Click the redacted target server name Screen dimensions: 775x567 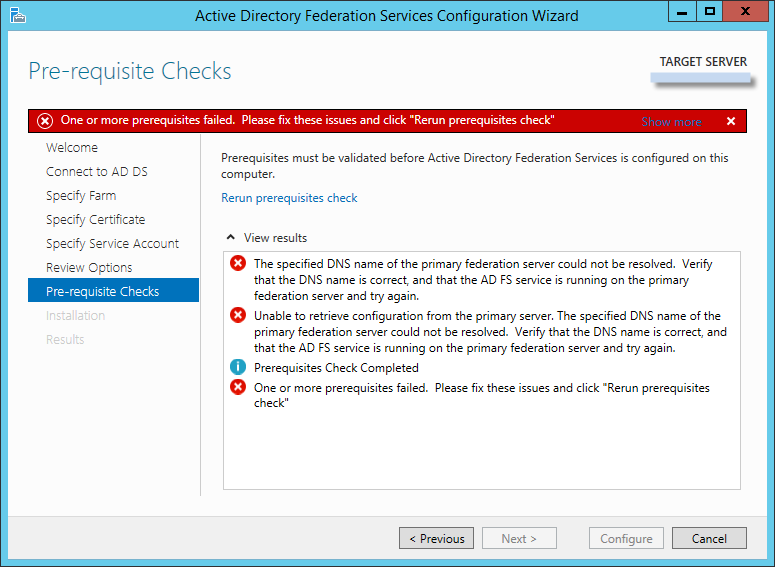701,78
